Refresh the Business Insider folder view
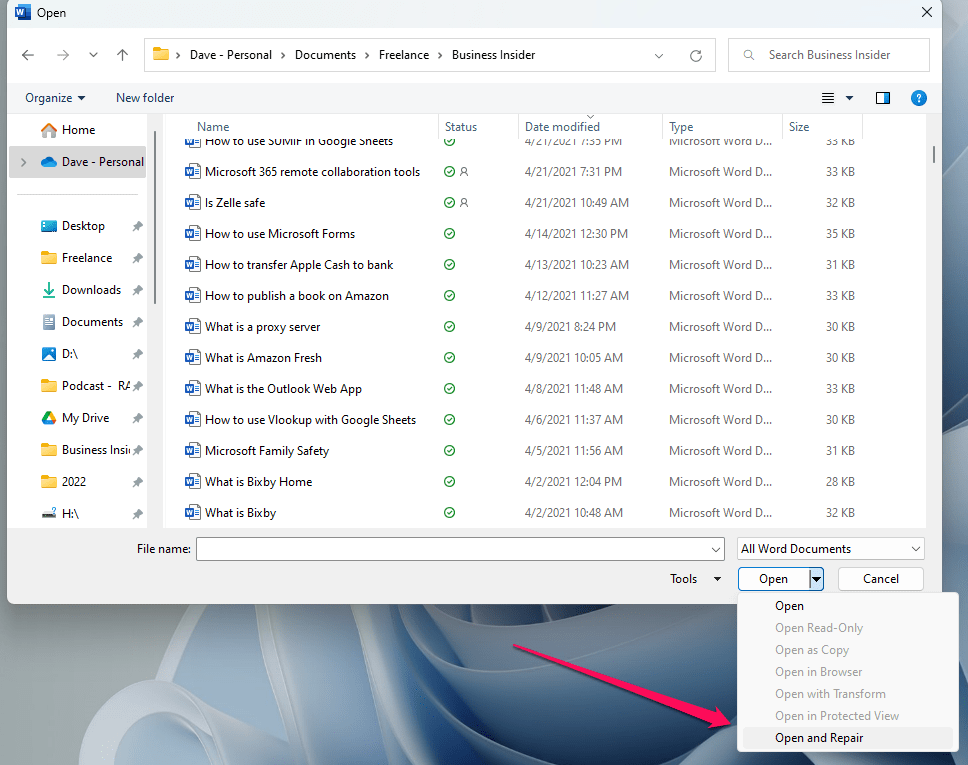 point(696,56)
